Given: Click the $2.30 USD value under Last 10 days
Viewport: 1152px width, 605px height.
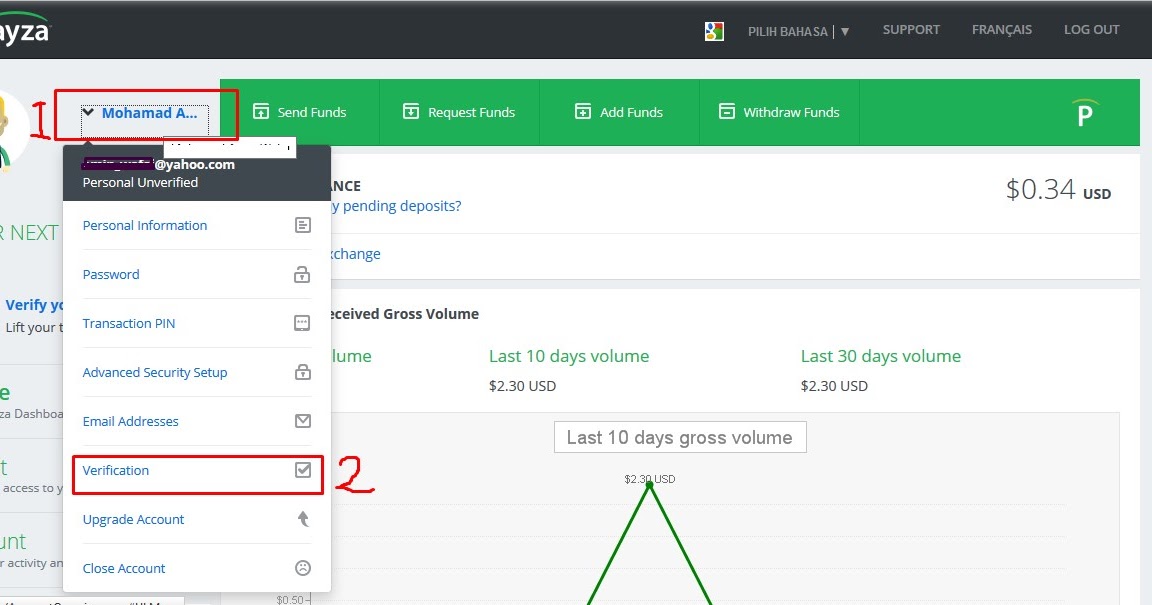Looking at the screenshot, I should 522,386.
